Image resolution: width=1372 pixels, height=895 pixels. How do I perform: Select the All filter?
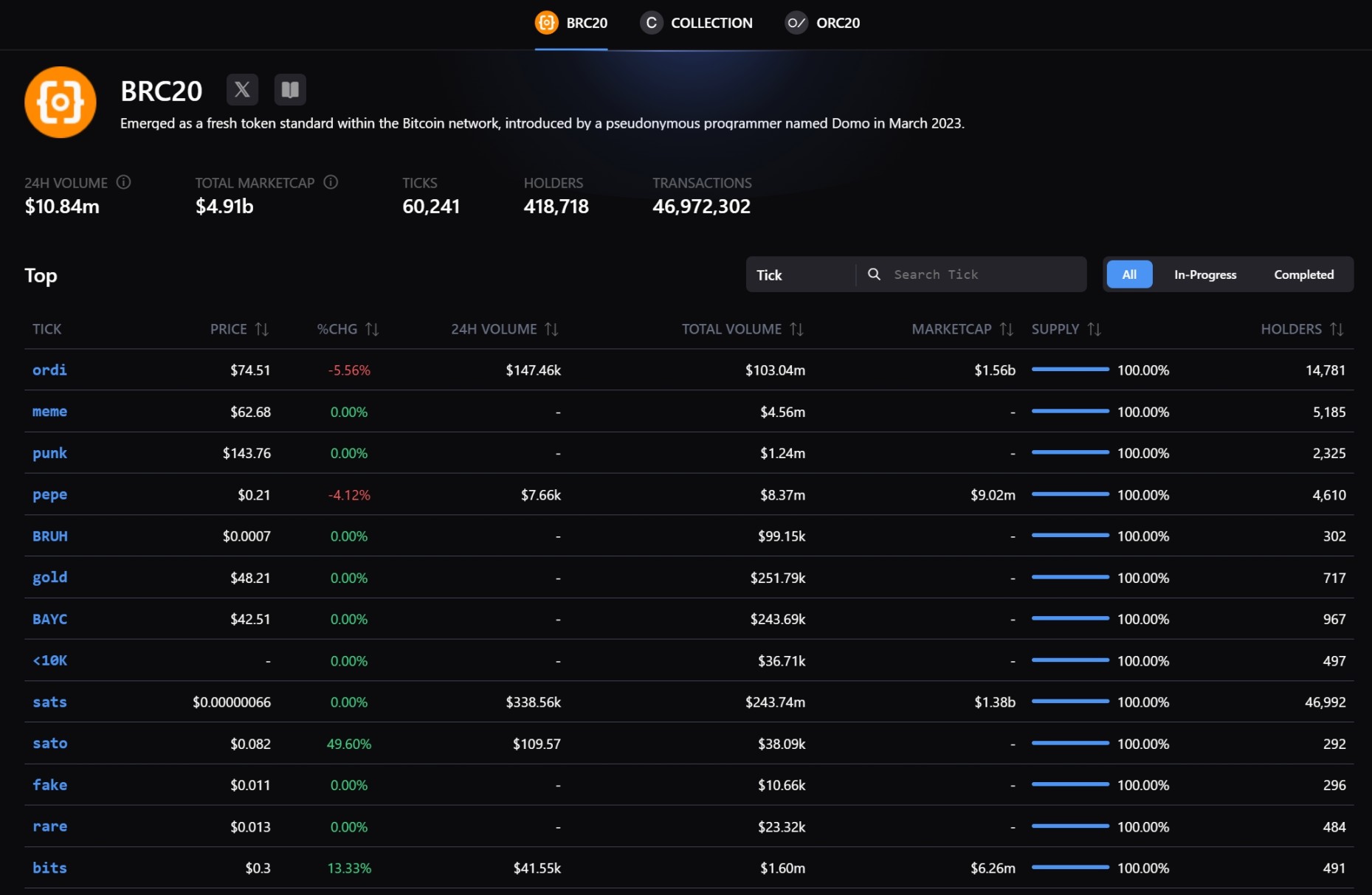coord(1129,274)
